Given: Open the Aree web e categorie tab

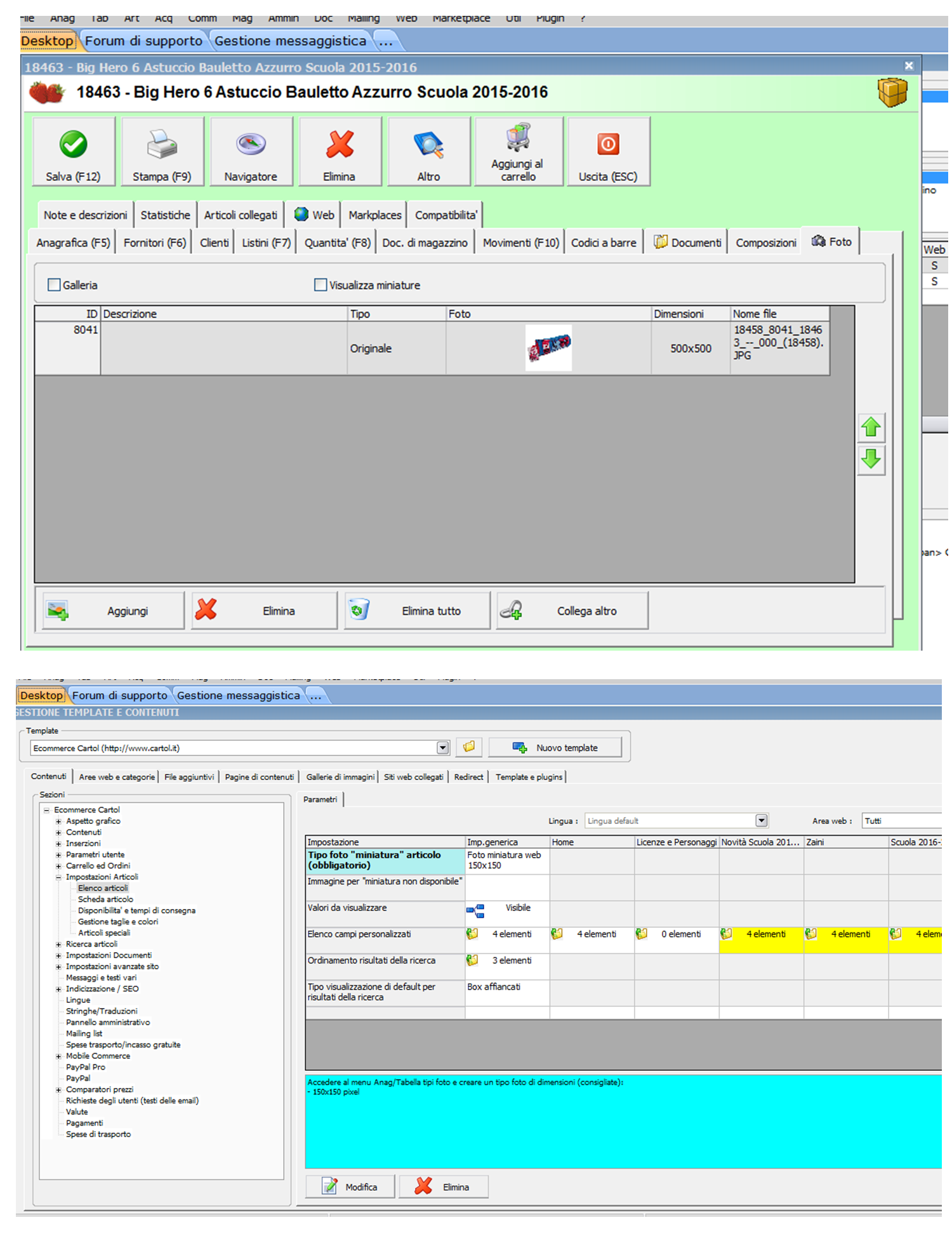Looking at the screenshot, I should pos(117,777).
